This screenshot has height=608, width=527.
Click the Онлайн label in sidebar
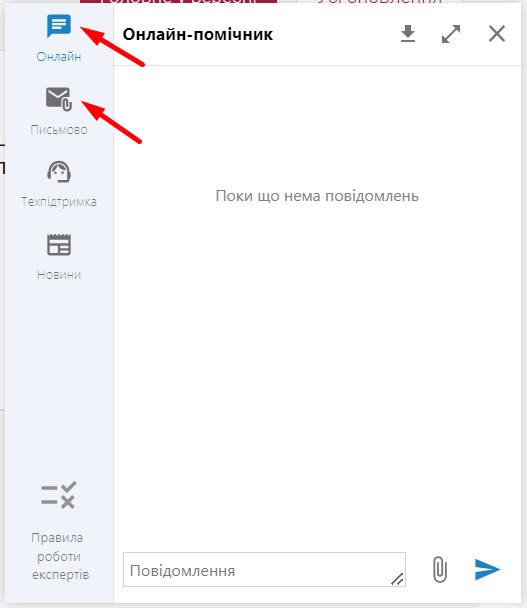59,57
